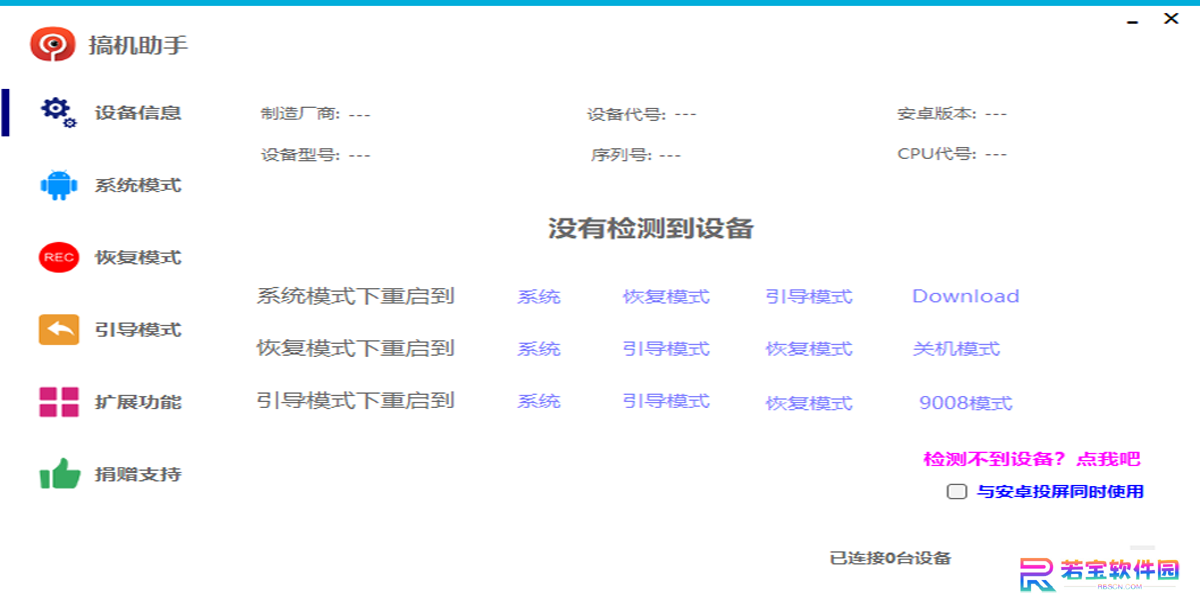Click the 没有检测到设备 status heading

click(651, 228)
